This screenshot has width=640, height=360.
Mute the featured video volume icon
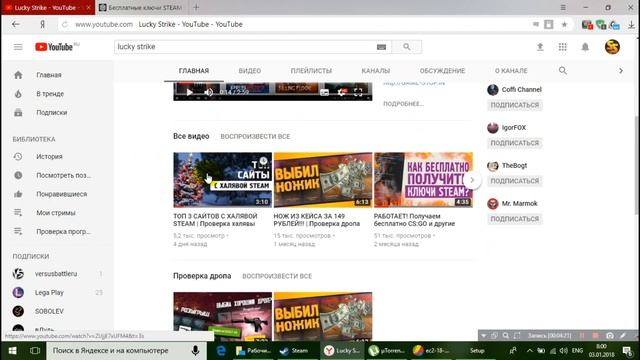(209, 93)
